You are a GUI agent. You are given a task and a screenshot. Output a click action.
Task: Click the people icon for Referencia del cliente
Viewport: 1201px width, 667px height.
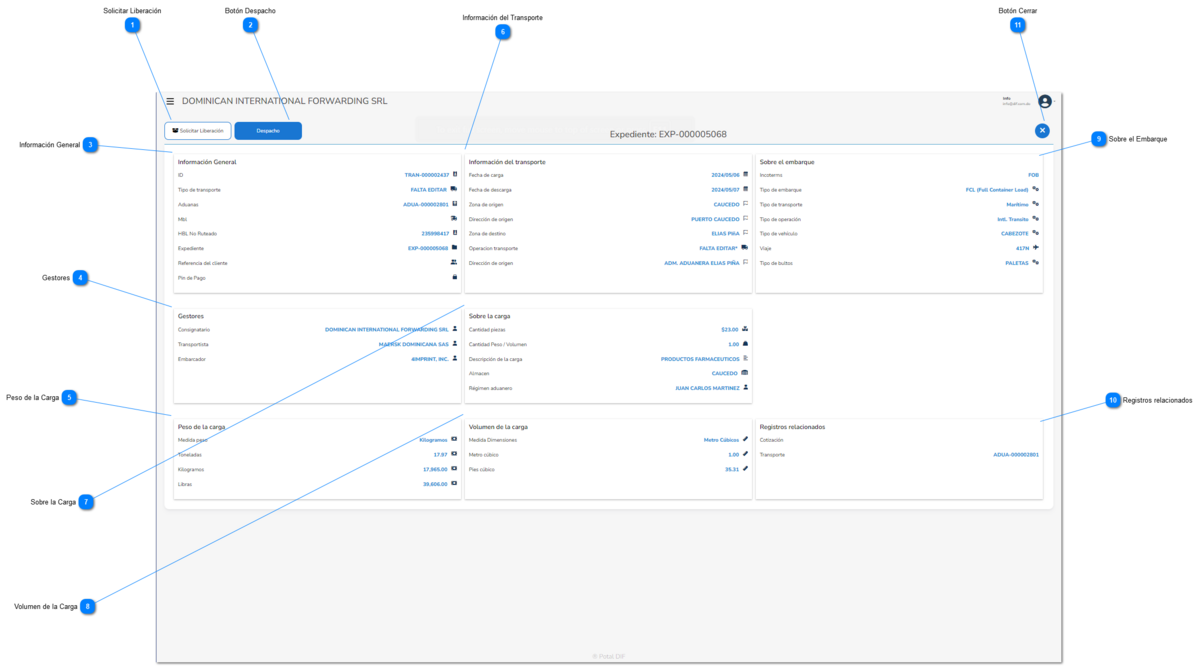pos(454,262)
